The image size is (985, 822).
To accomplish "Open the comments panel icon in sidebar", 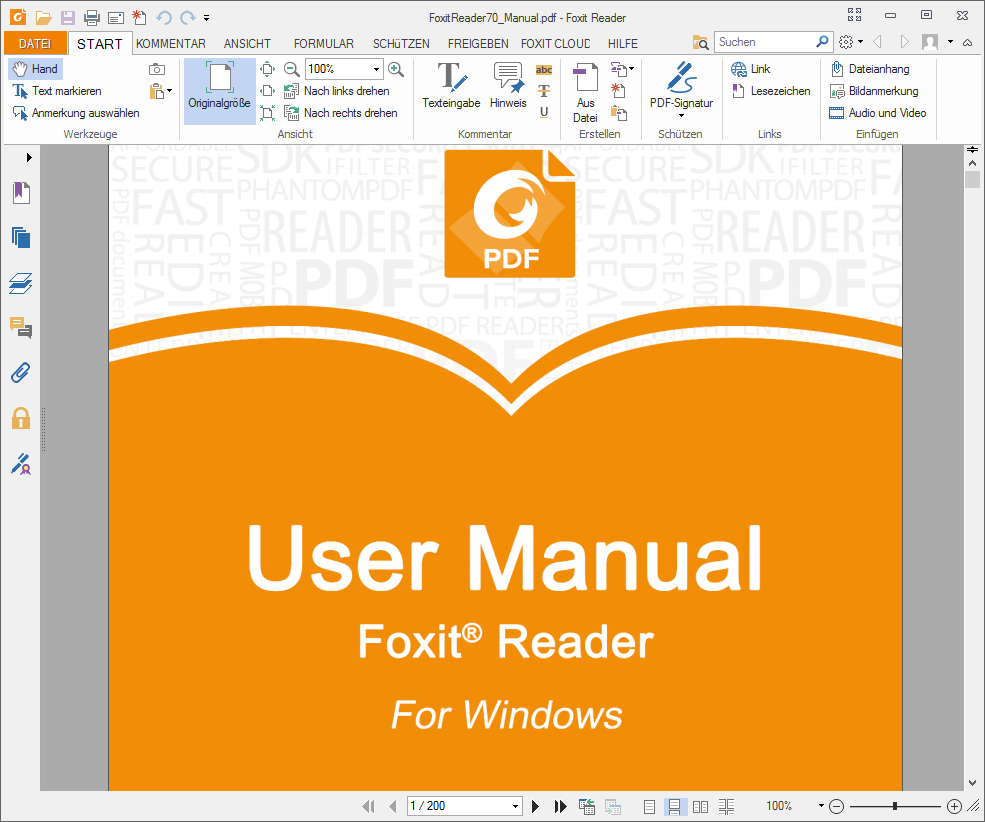I will (21, 328).
